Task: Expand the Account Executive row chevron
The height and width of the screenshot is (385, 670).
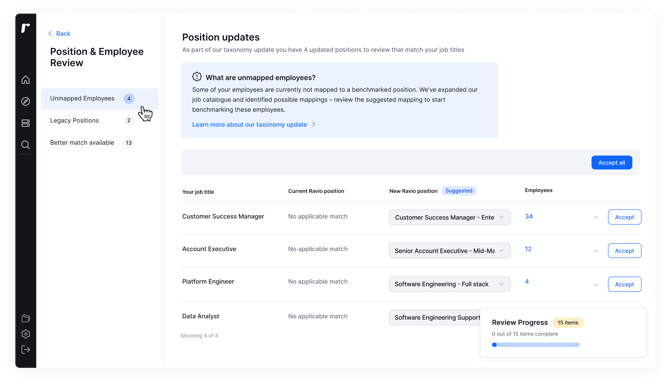Action: (x=596, y=251)
